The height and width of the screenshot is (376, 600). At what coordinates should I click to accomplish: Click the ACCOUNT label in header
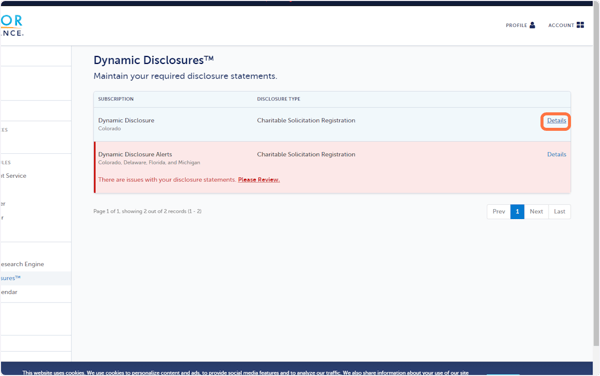pyautogui.click(x=561, y=25)
